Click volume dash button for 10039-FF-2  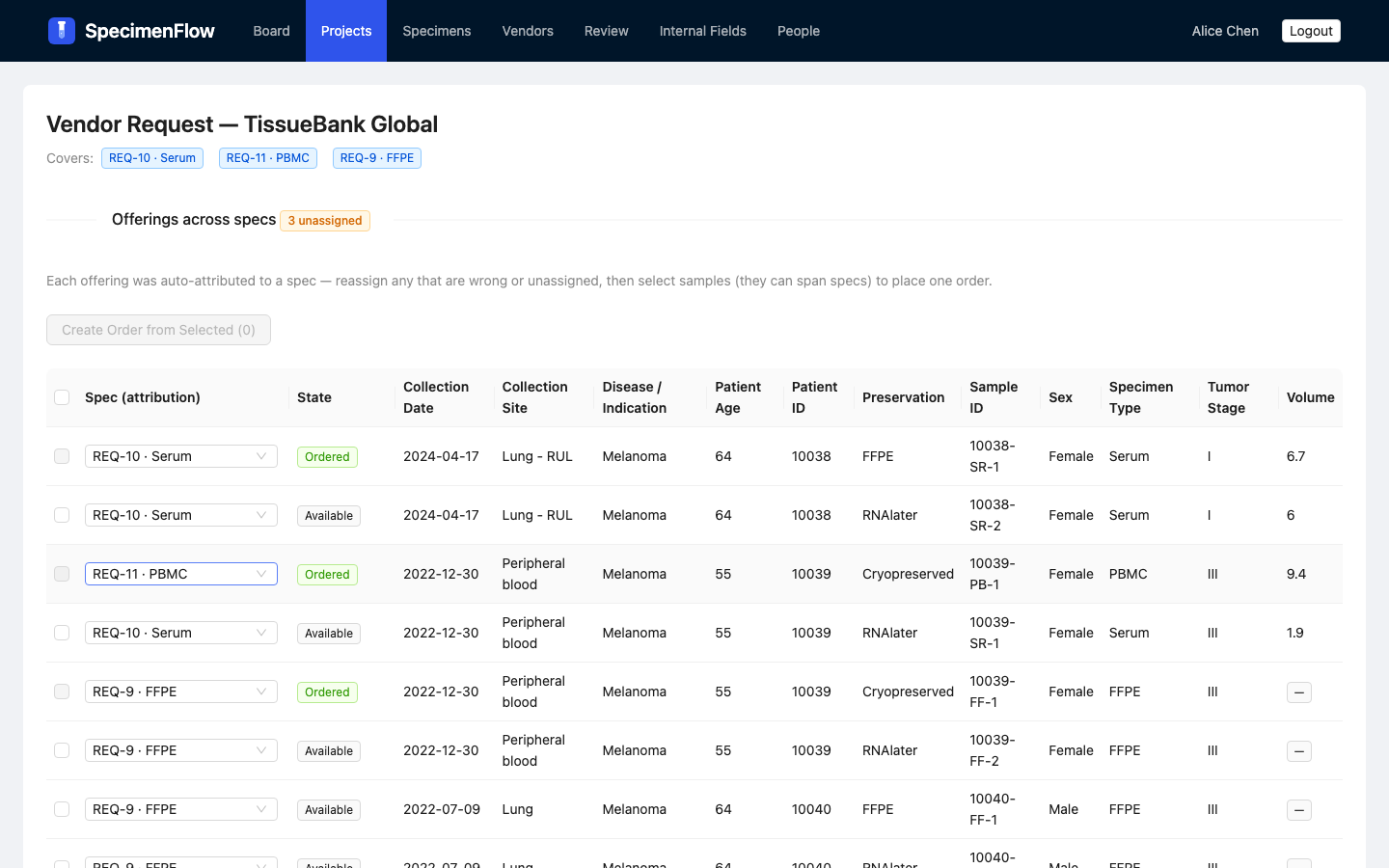[x=1299, y=751]
